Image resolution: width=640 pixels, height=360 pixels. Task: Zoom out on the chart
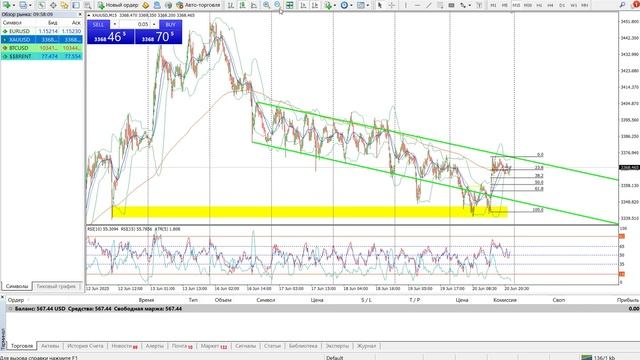pos(277,5)
